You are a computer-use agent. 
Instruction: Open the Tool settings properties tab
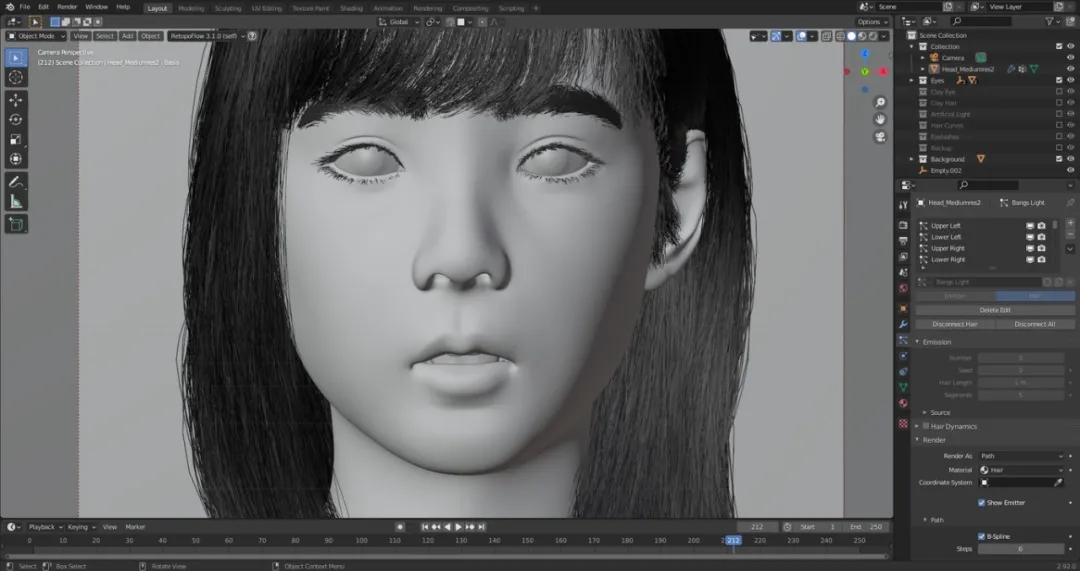click(903, 205)
